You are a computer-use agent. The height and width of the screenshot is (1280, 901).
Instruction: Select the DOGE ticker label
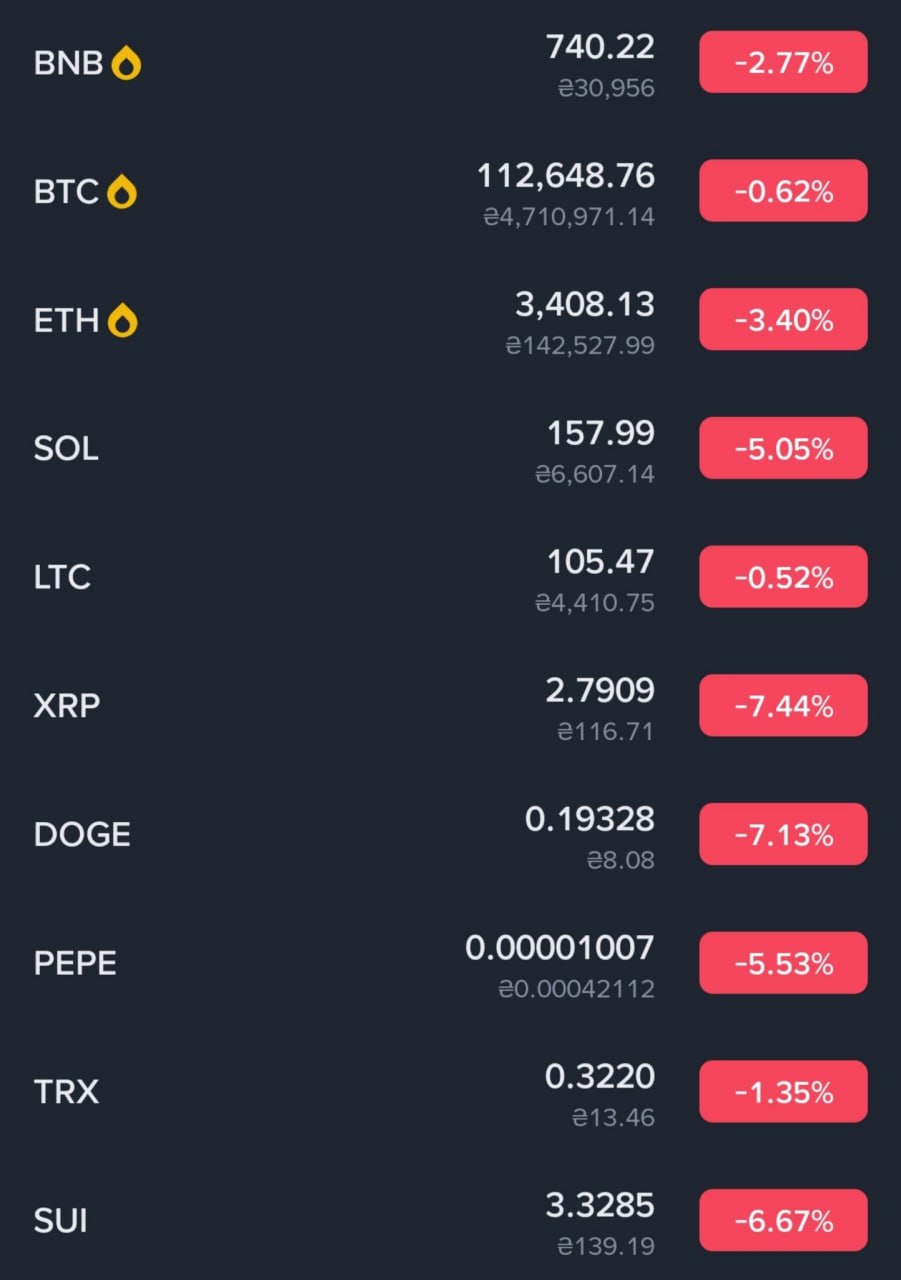coord(82,835)
